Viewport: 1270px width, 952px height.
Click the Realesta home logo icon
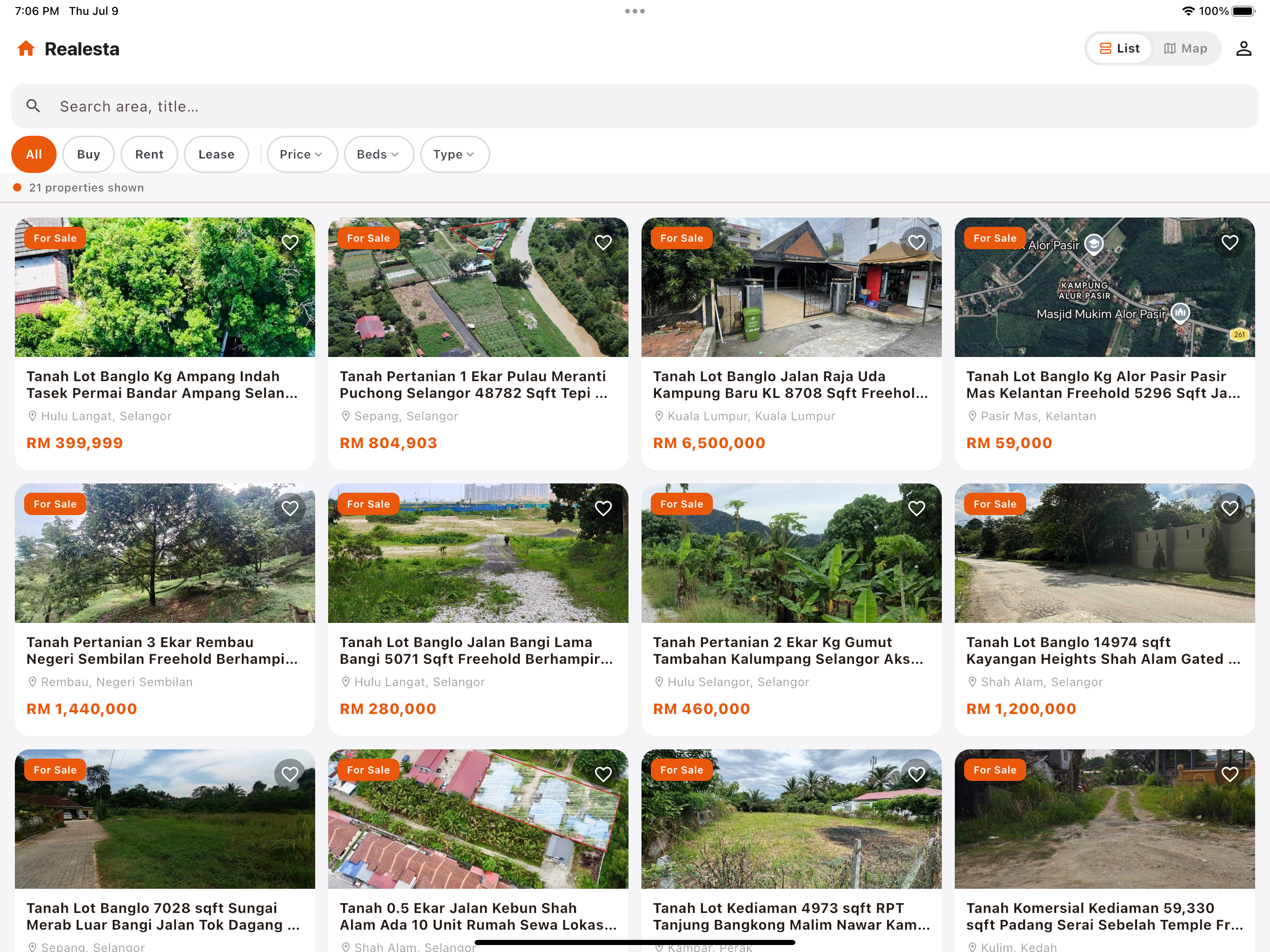pos(26,48)
